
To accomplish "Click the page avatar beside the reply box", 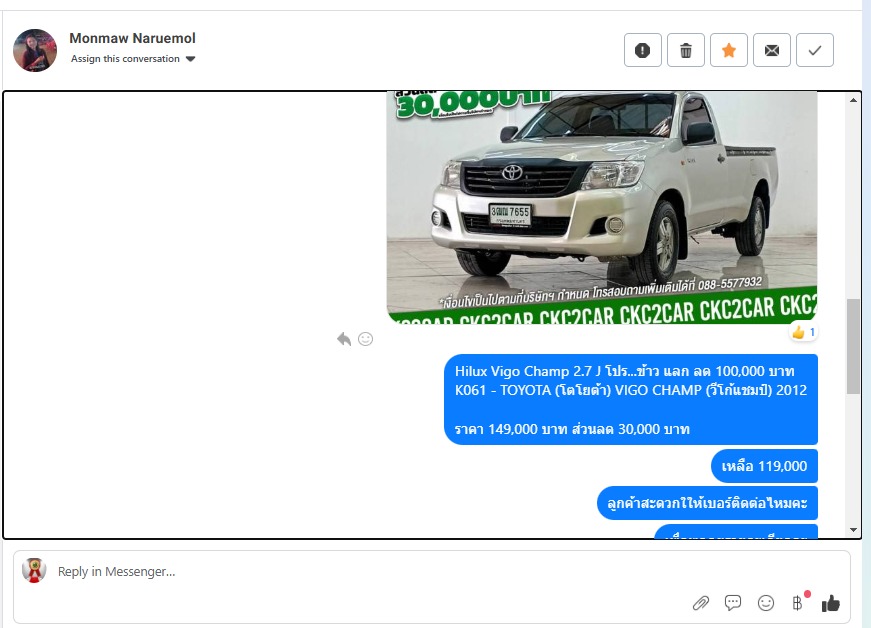I will point(34,570).
